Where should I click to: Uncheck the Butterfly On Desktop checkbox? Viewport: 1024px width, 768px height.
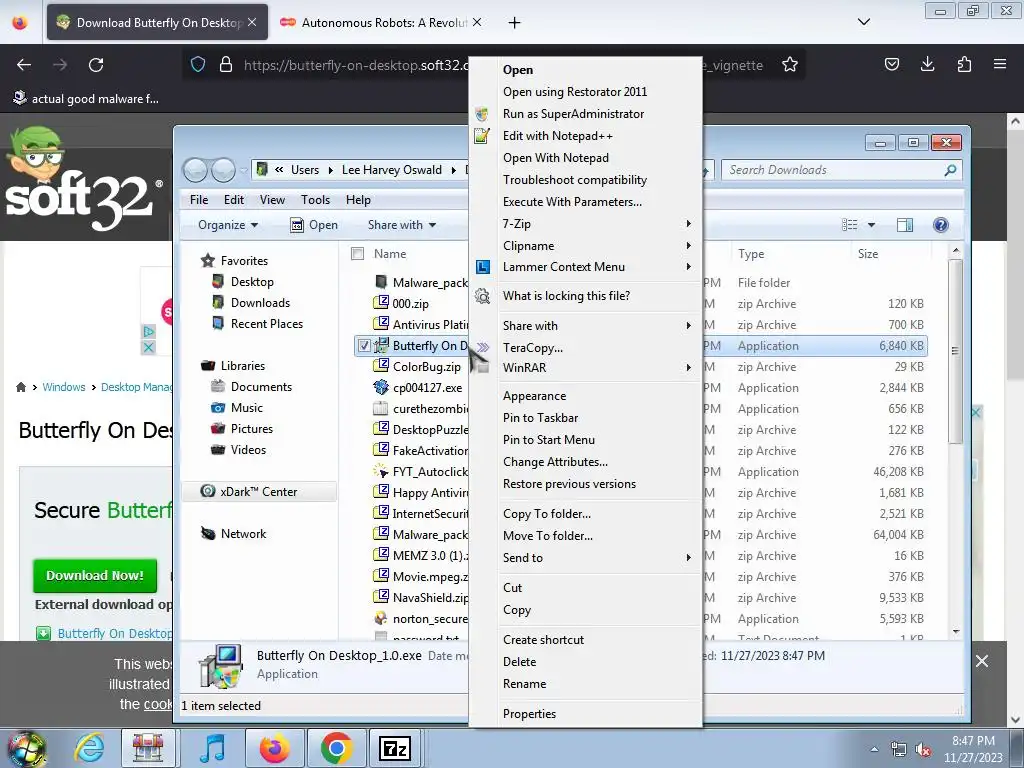click(364, 346)
